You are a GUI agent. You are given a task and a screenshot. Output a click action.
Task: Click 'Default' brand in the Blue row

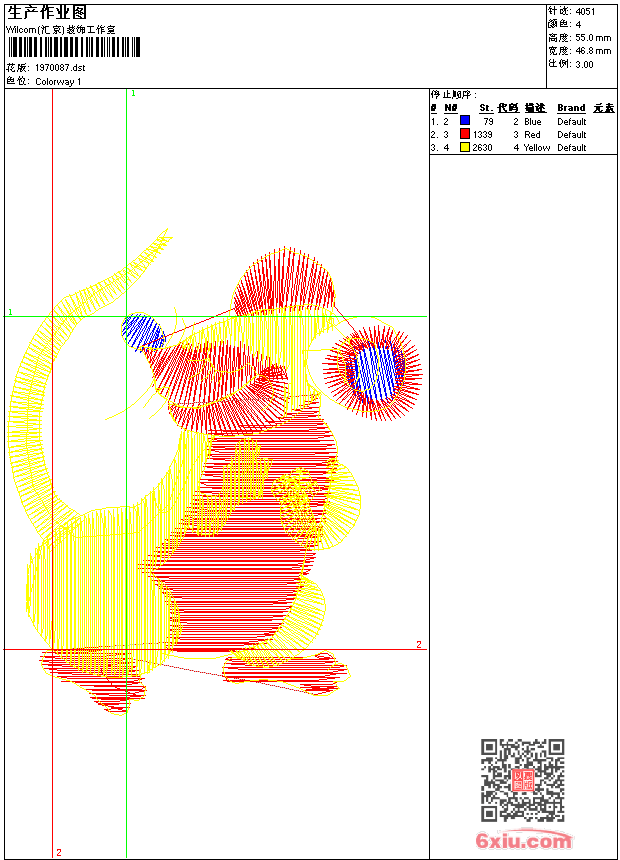tap(572, 121)
